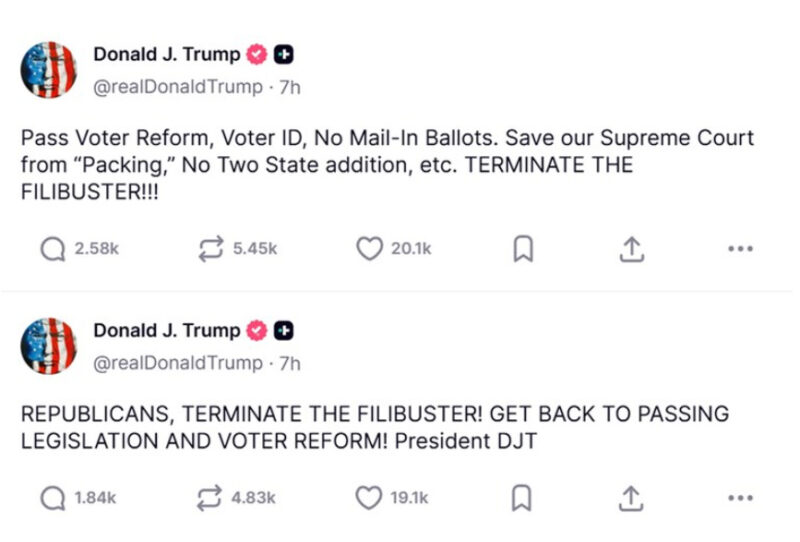Open three-dot menu on second post

point(740,497)
